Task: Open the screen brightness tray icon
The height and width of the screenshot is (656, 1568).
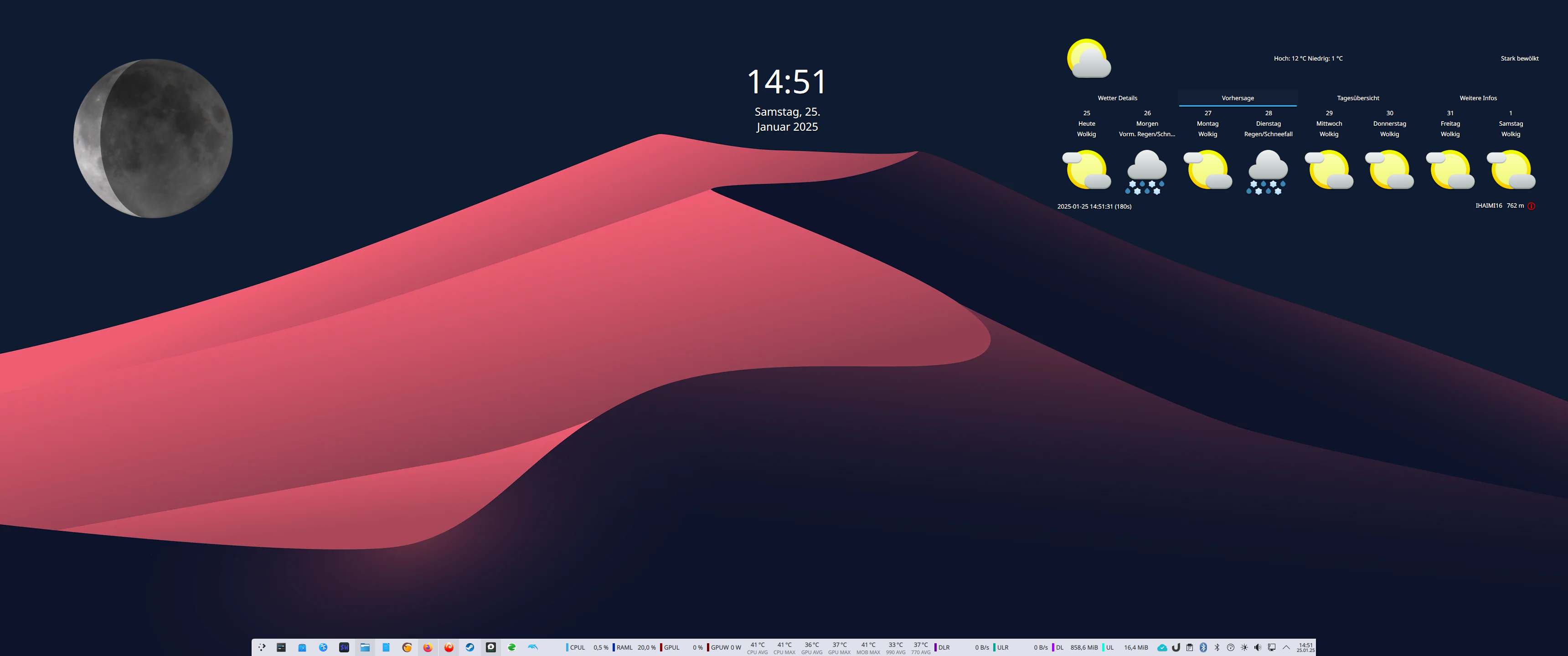Action: (1244, 647)
